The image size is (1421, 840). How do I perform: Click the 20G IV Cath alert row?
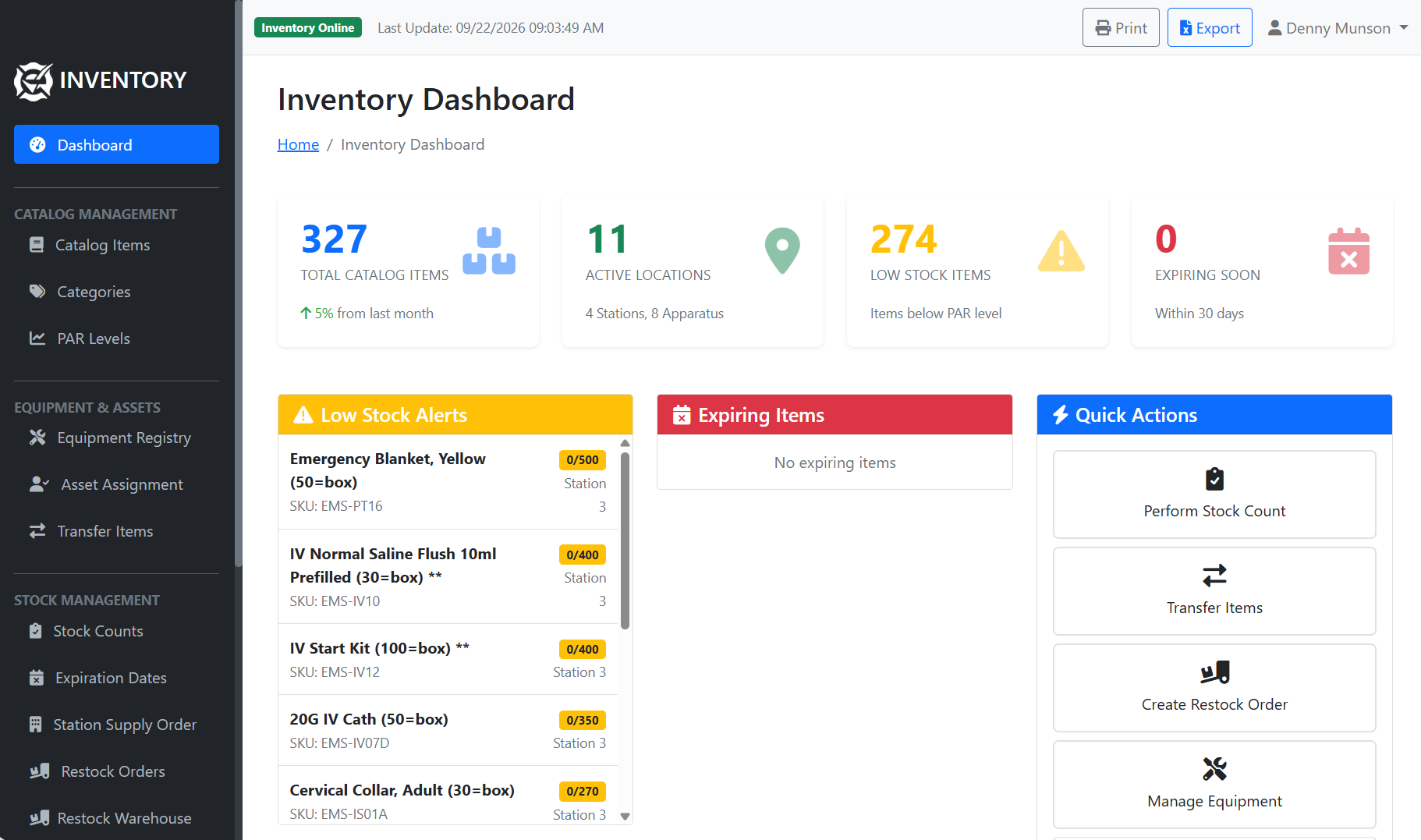pos(448,730)
